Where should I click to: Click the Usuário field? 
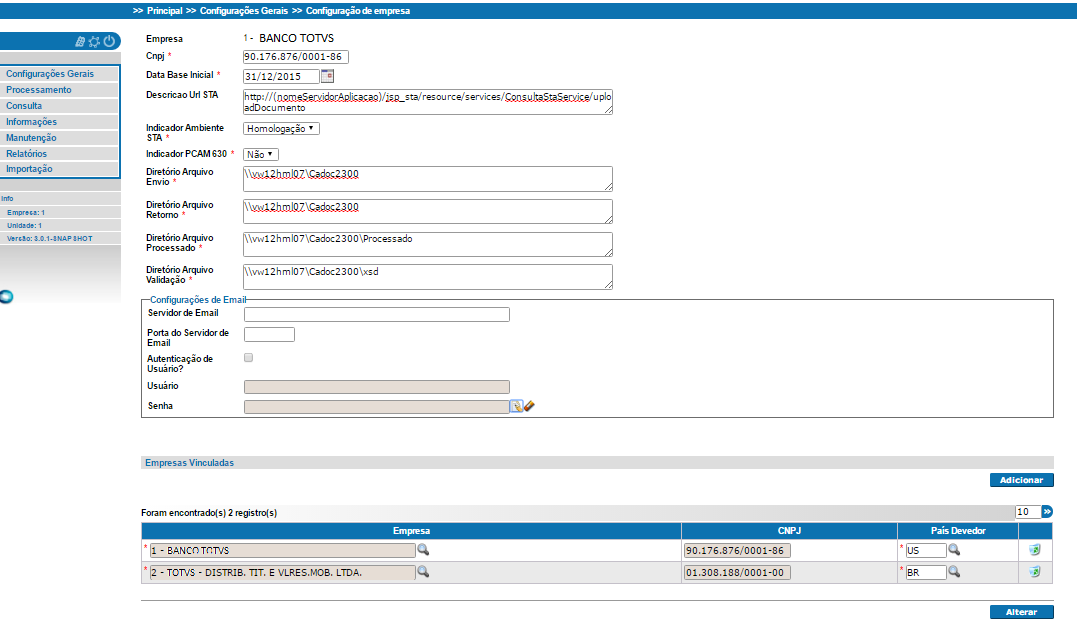pyautogui.click(x=377, y=387)
